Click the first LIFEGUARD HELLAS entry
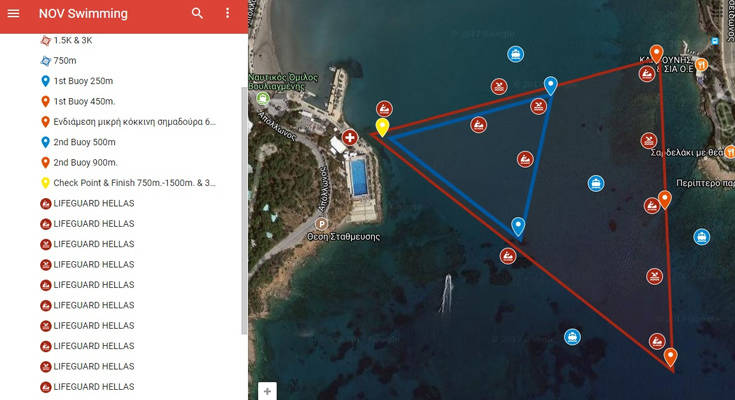The height and width of the screenshot is (400, 735). pos(93,203)
